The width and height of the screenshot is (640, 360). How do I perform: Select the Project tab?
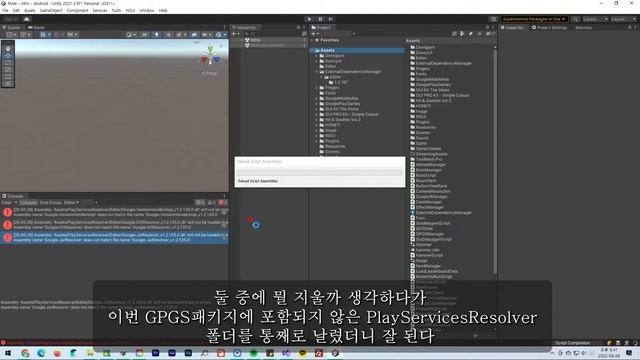[321, 27]
